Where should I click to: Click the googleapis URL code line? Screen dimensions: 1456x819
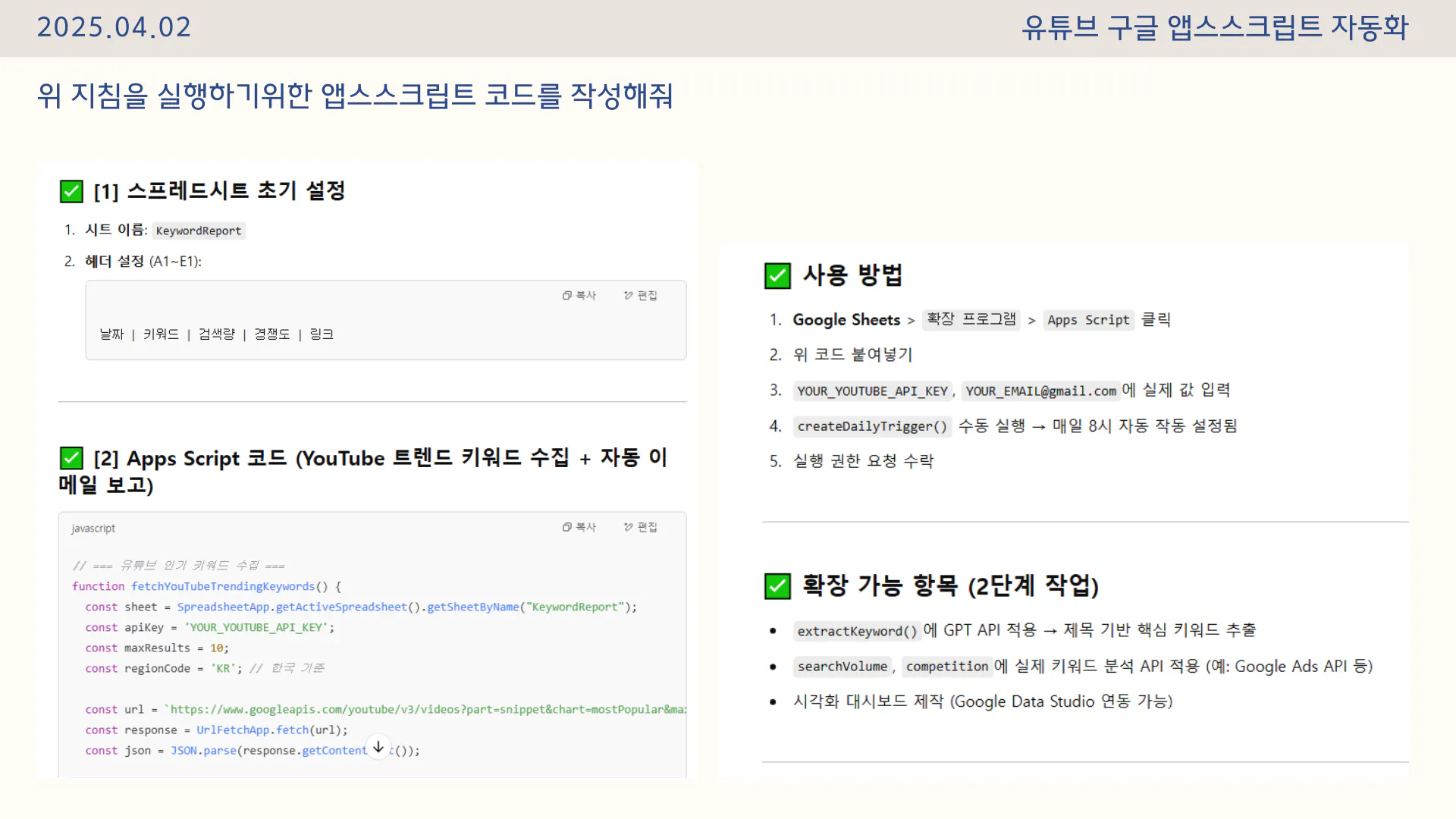click(385, 709)
